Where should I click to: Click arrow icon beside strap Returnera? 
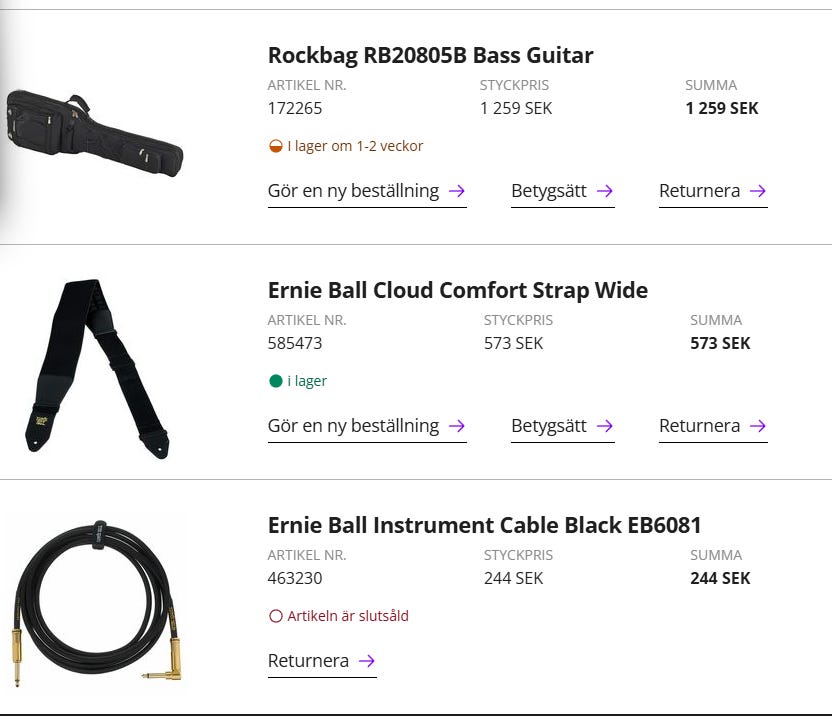[757, 426]
